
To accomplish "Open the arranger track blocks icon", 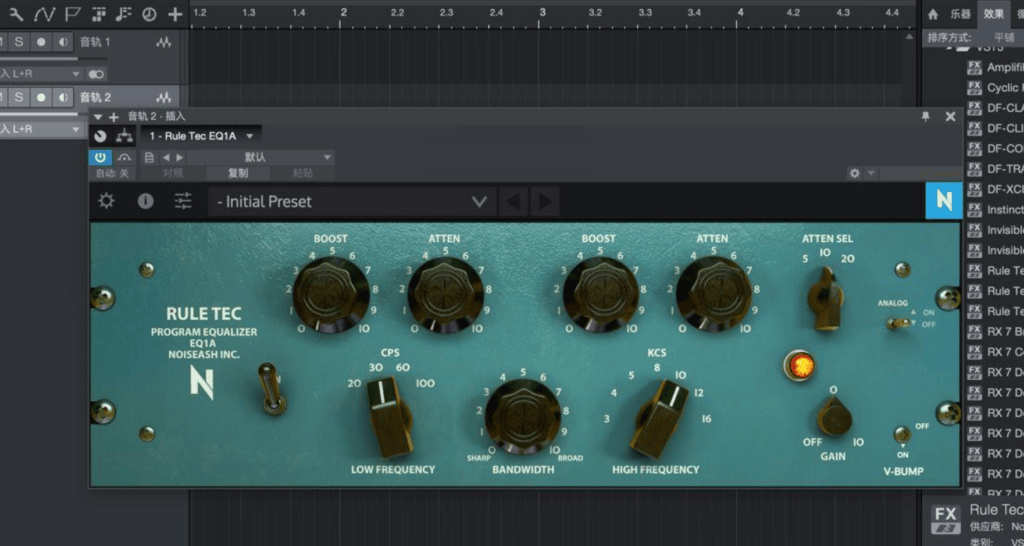I will [x=99, y=14].
